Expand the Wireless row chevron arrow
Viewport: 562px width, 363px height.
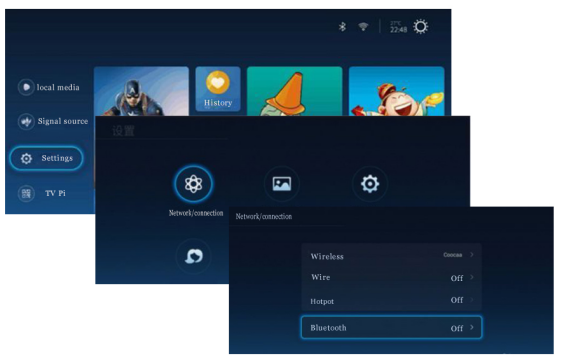pos(472,254)
